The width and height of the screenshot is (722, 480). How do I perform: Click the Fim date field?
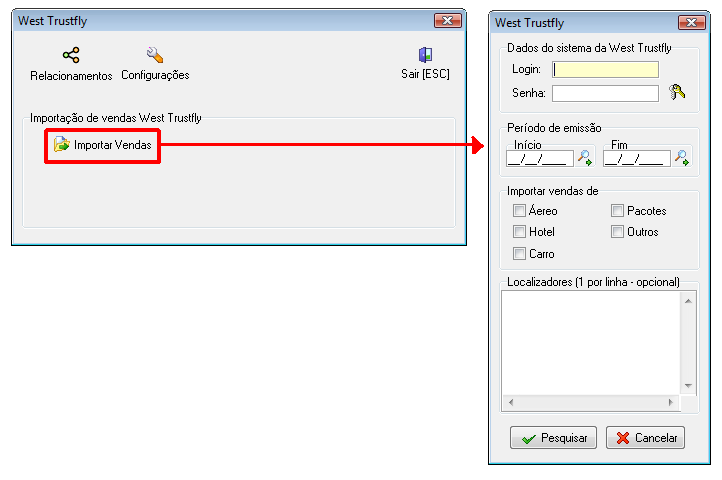tap(637, 158)
